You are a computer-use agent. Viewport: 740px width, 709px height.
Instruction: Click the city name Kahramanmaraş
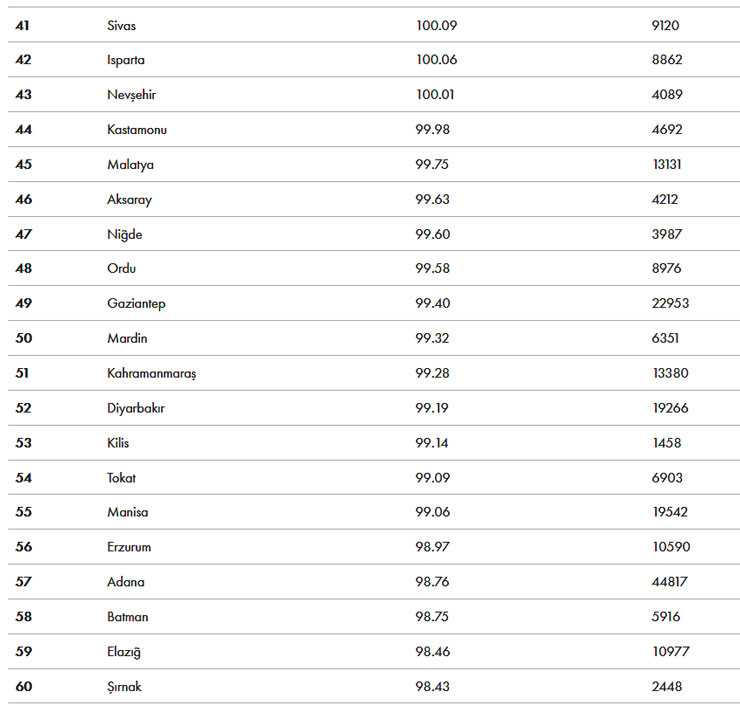click(x=152, y=373)
